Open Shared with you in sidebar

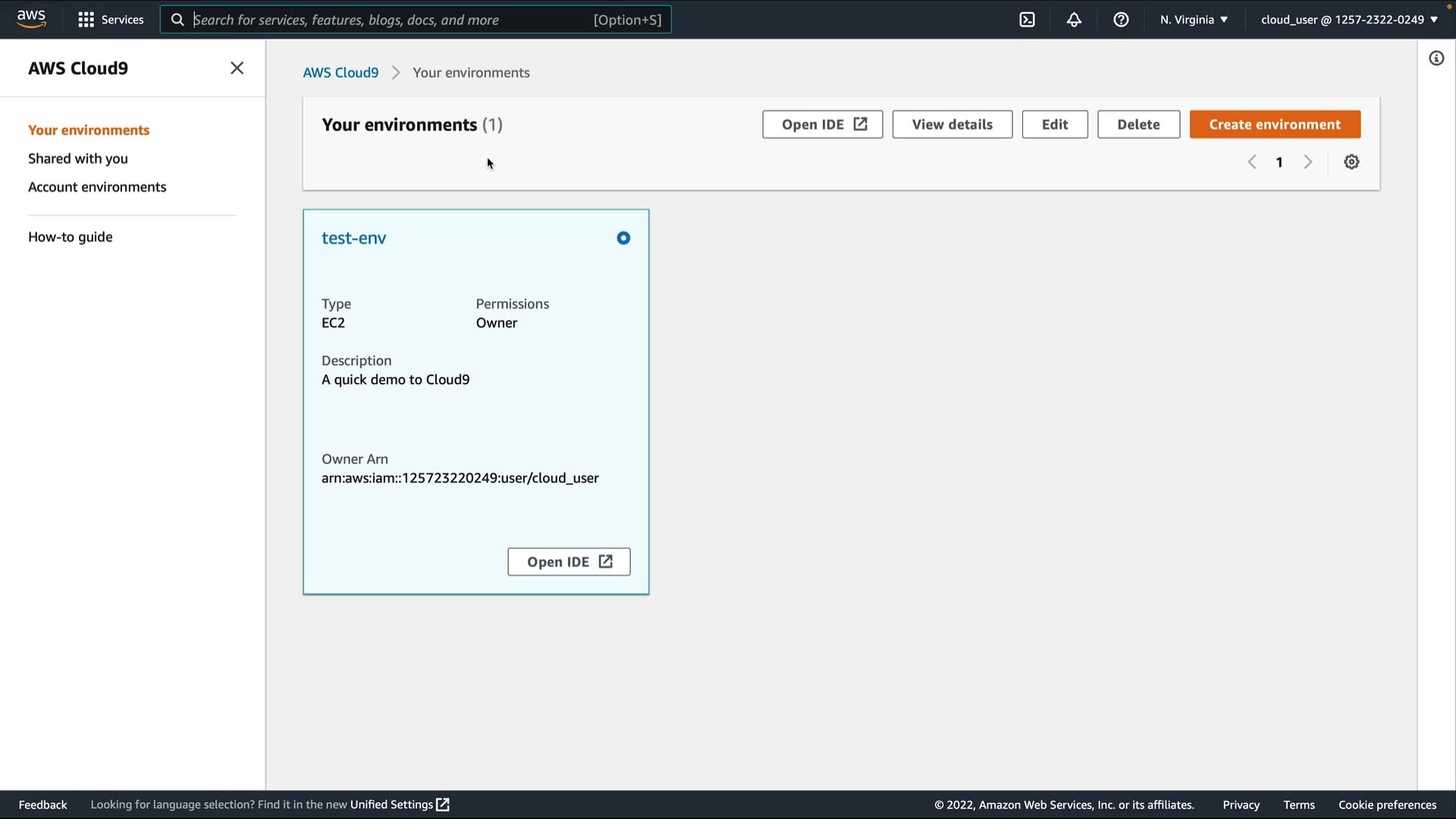78,158
